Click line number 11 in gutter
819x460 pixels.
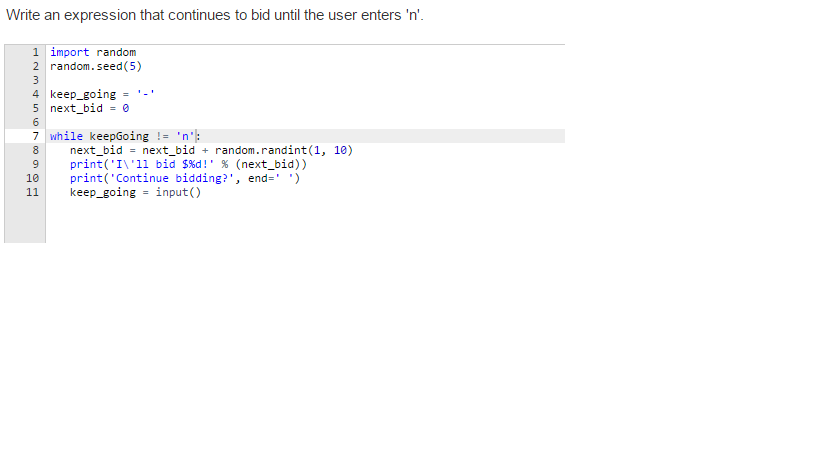[32, 193]
